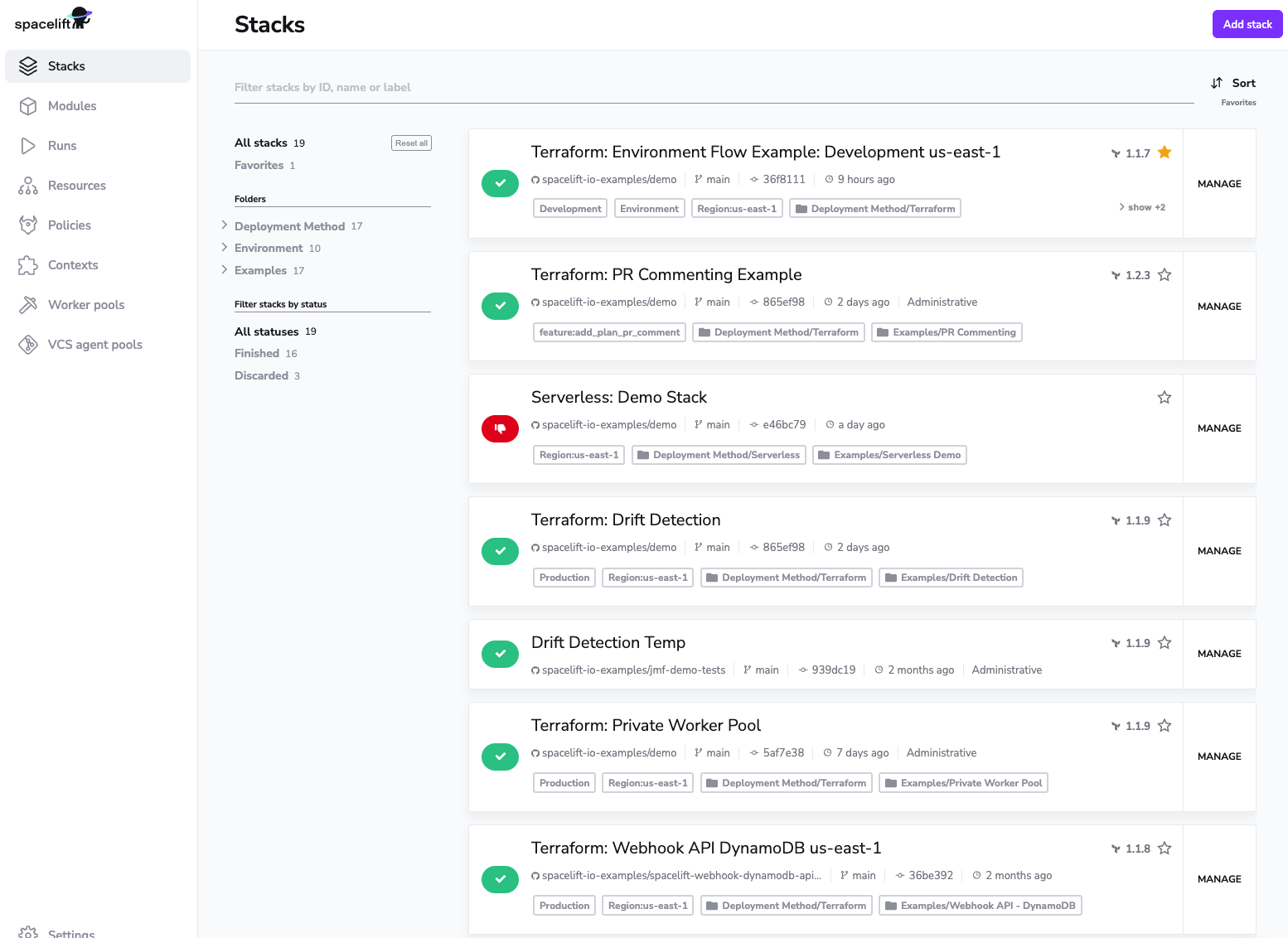Expand the Deployment Method folder
Viewport: 1288px width, 938px height.
(x=225, y=225)
